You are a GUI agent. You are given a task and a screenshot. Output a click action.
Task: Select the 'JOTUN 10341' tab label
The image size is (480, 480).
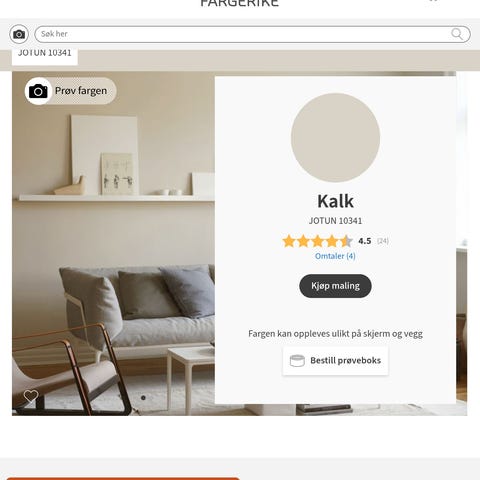pos(45,53)
